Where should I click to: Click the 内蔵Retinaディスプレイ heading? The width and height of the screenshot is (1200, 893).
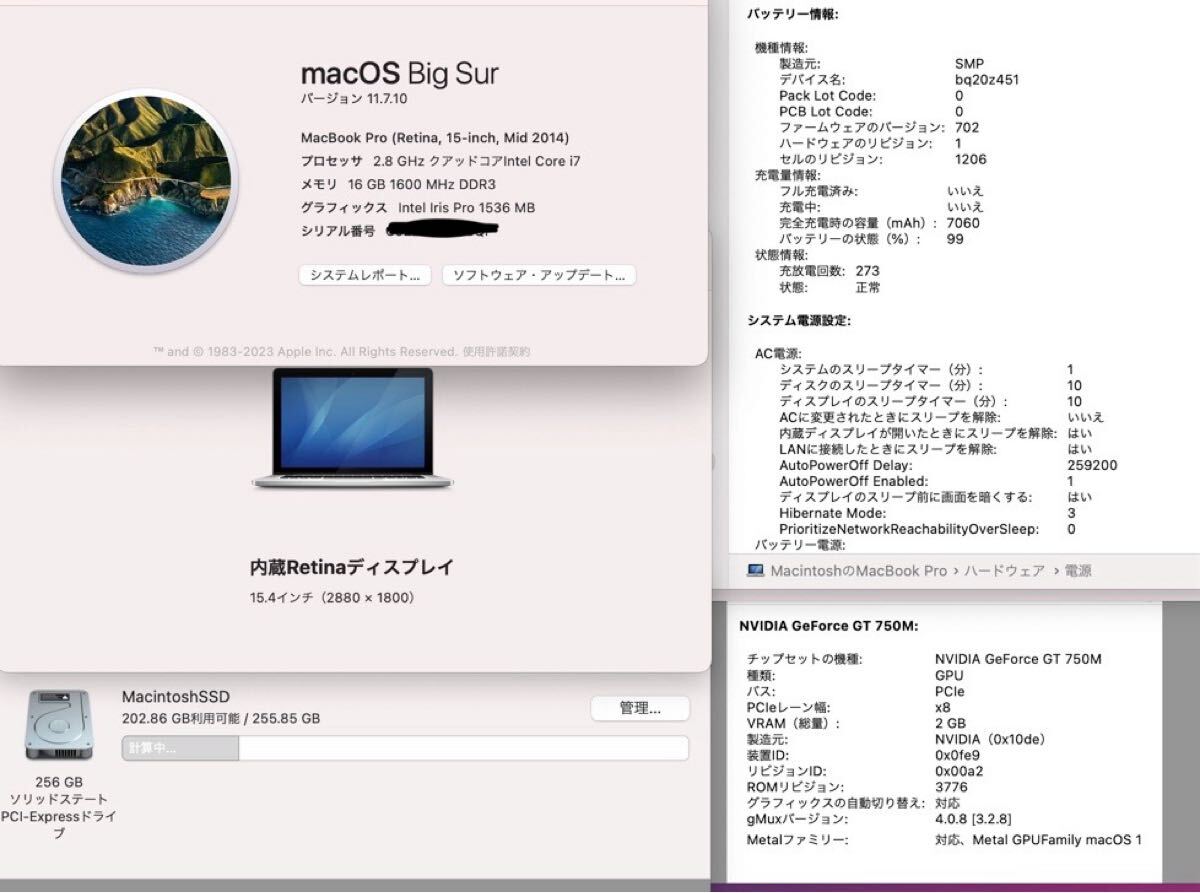pyautogui.click(x=352, y=568)
